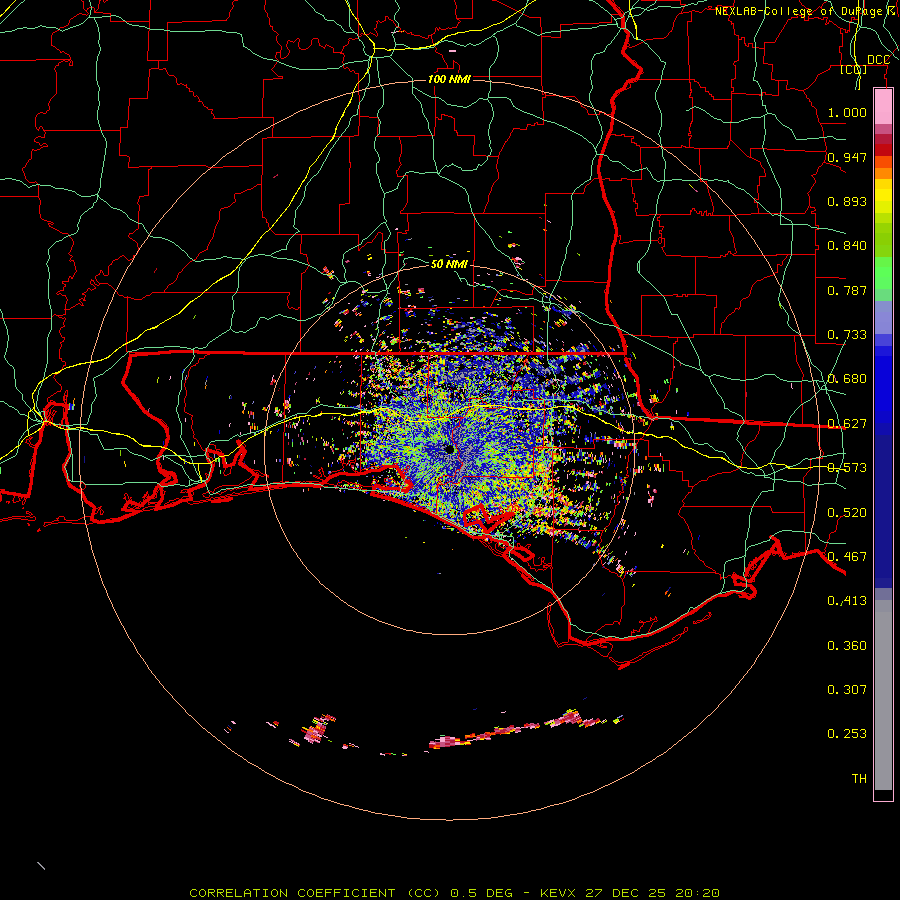900x900 pixels.
Task: Click the 0.467 color scale label
Action: click(847, 556)
